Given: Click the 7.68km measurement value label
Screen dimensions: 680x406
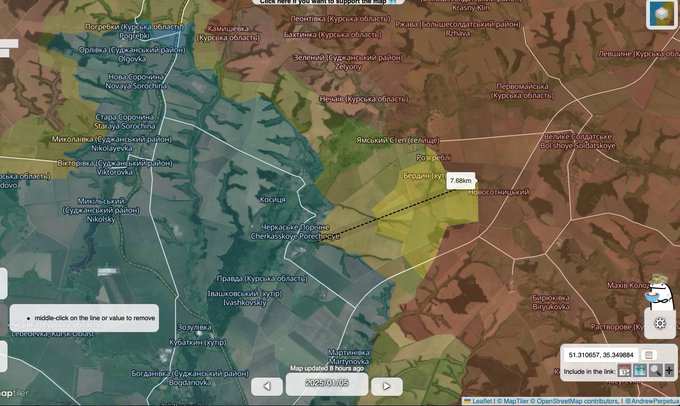Looking at the screenshot, I should point(461,180).
